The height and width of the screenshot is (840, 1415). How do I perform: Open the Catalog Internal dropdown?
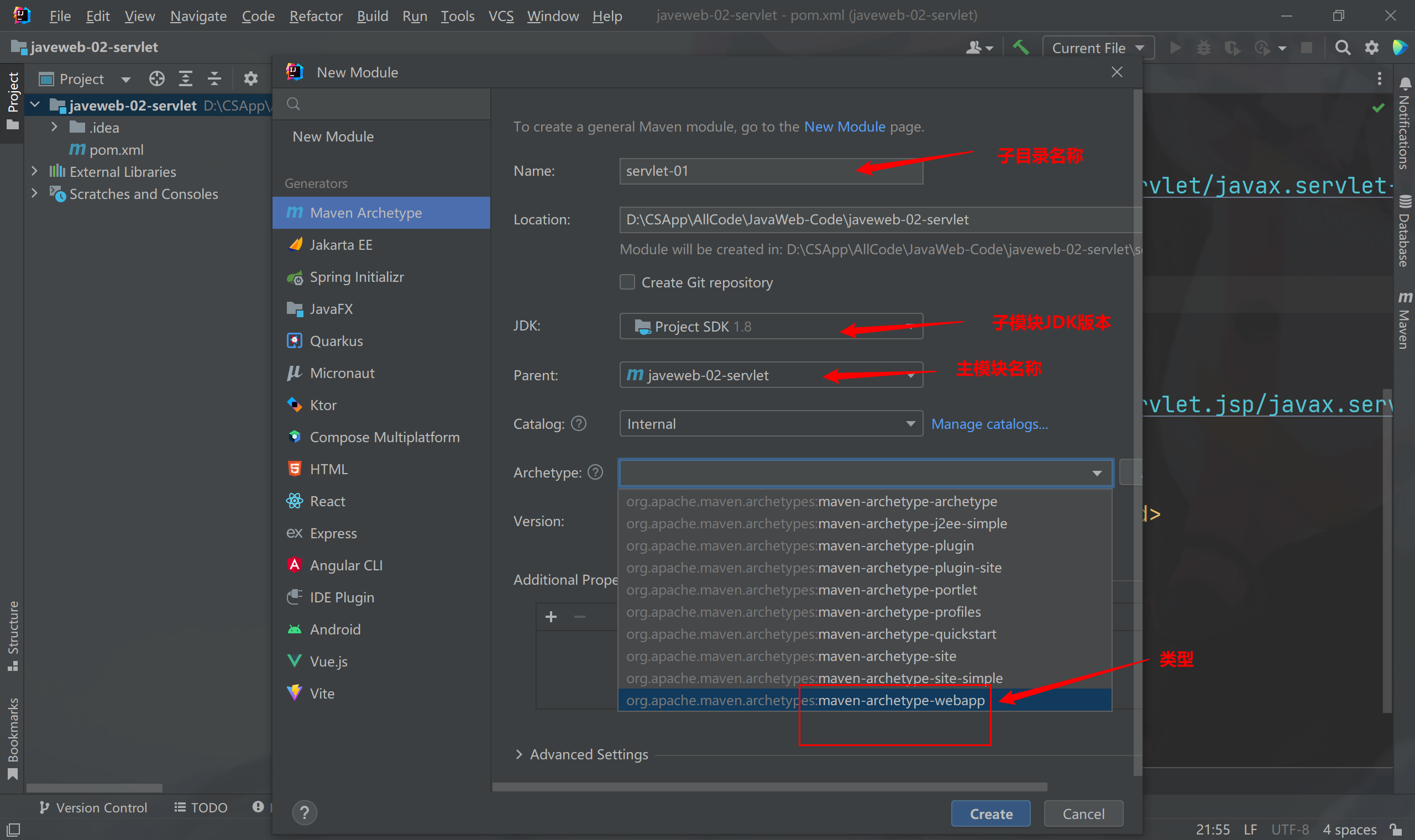[771, 424]
